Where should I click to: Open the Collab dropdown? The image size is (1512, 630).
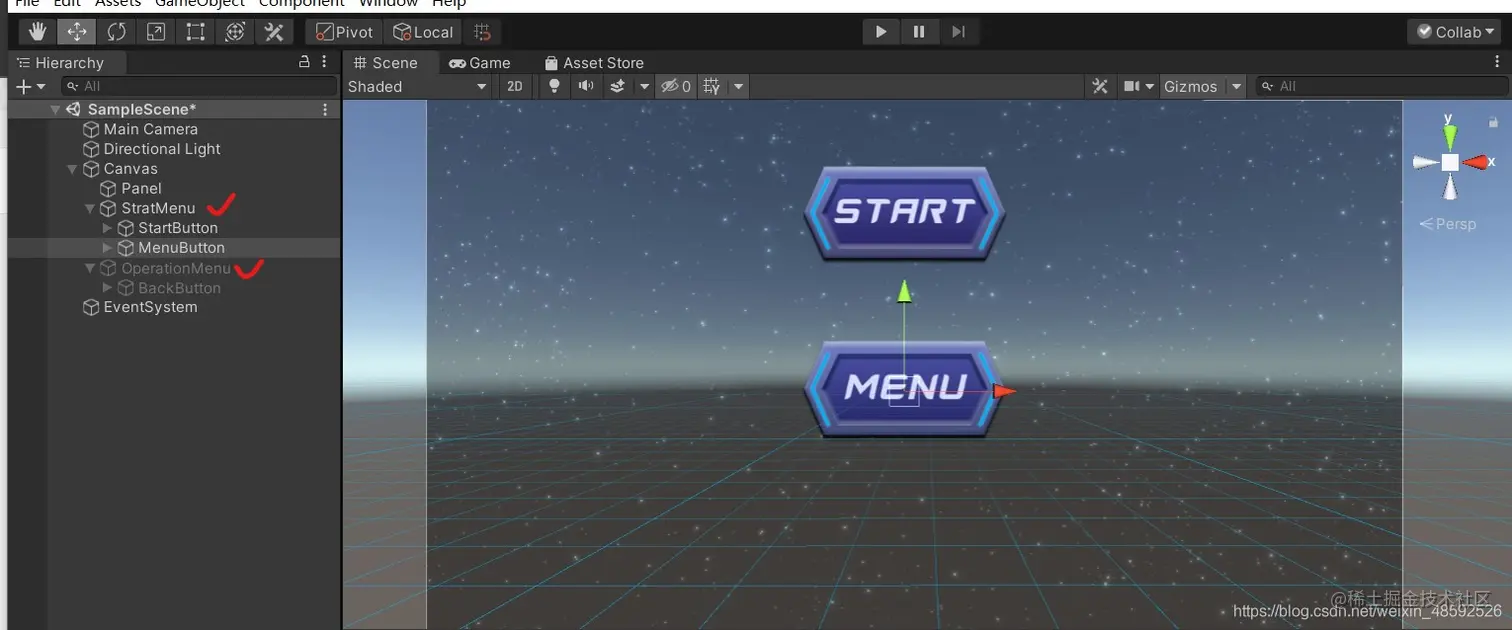coord(1454,32)
